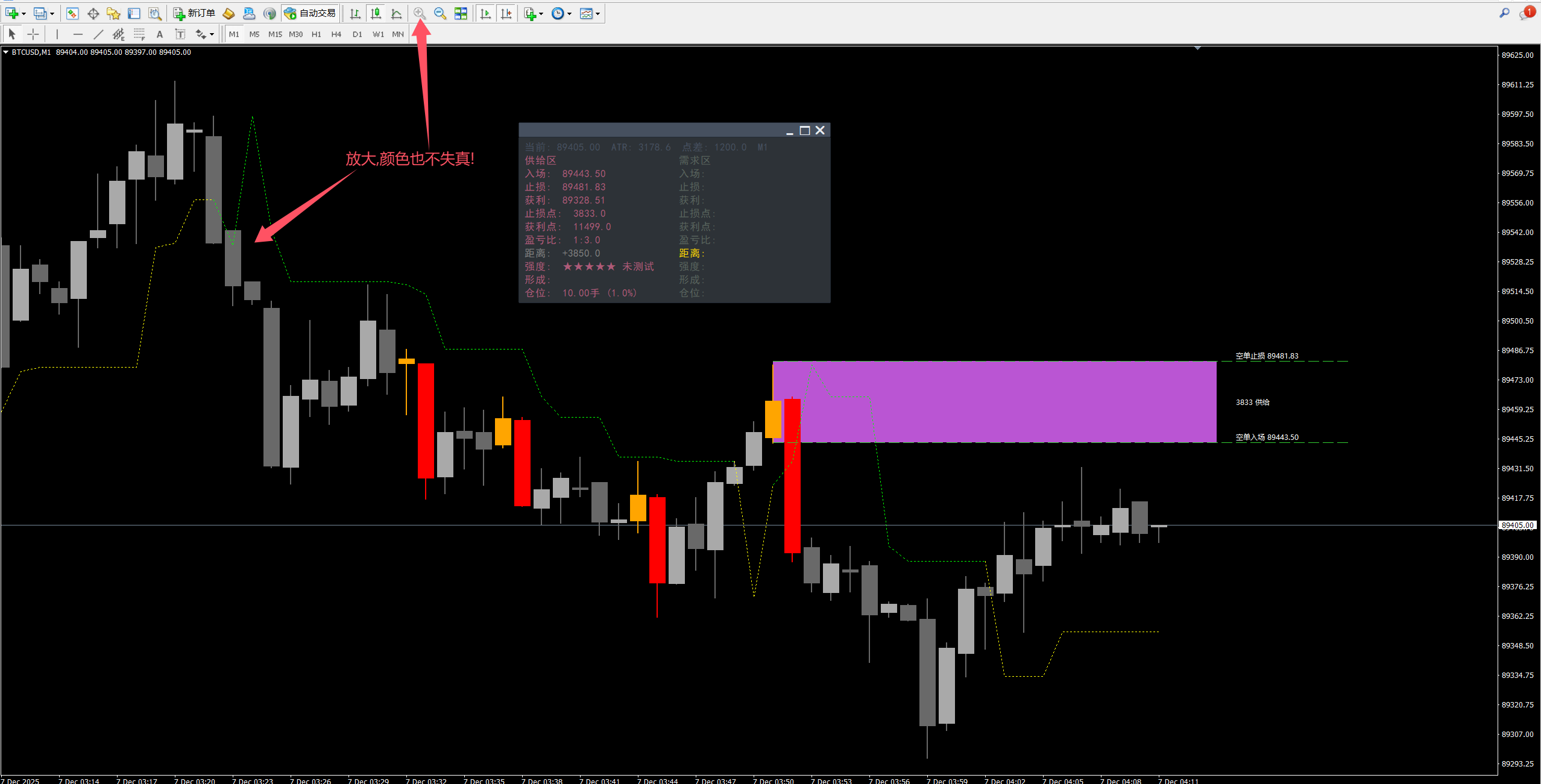Viewport: 1541px width, 784px height.
Task: Choose the trendline drawing tool
Action: (98, 34)
